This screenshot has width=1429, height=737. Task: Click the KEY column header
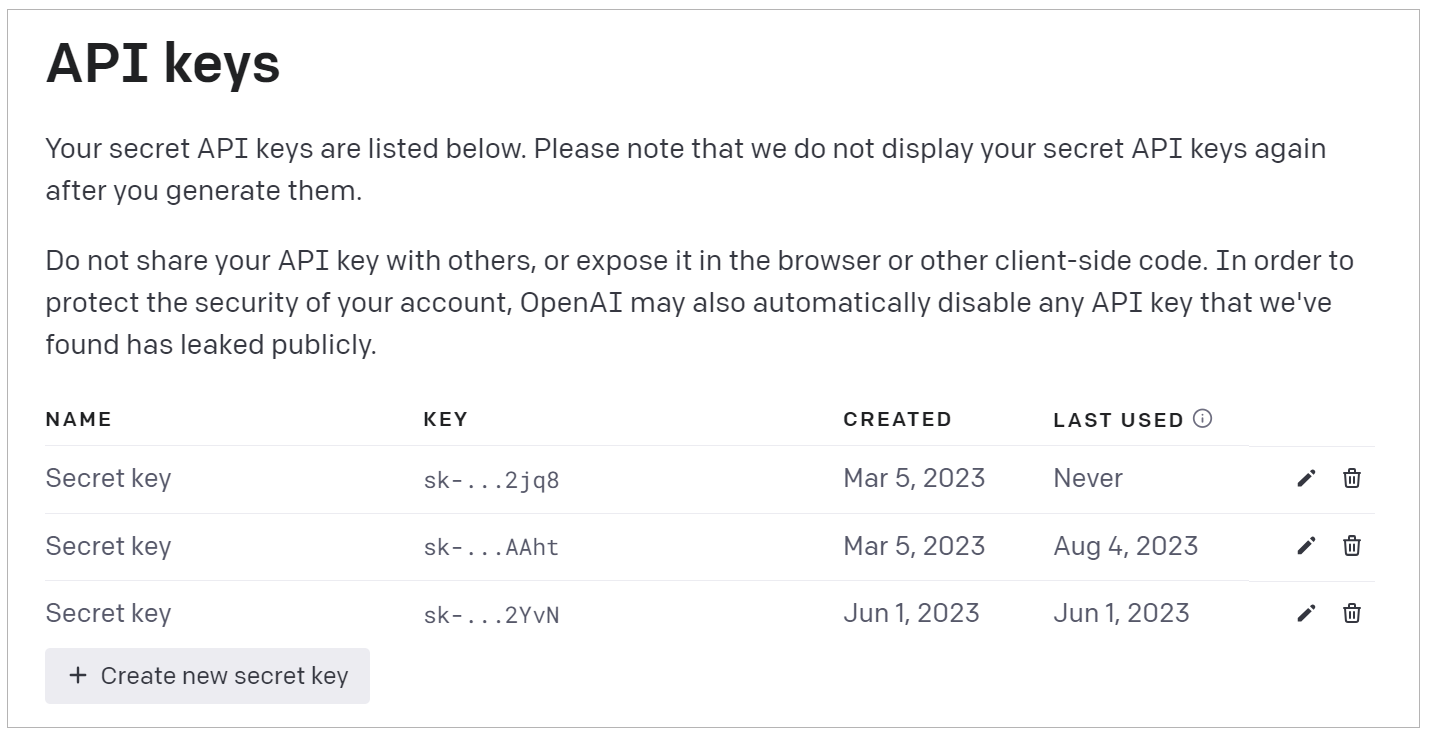(x=445, y=419)
